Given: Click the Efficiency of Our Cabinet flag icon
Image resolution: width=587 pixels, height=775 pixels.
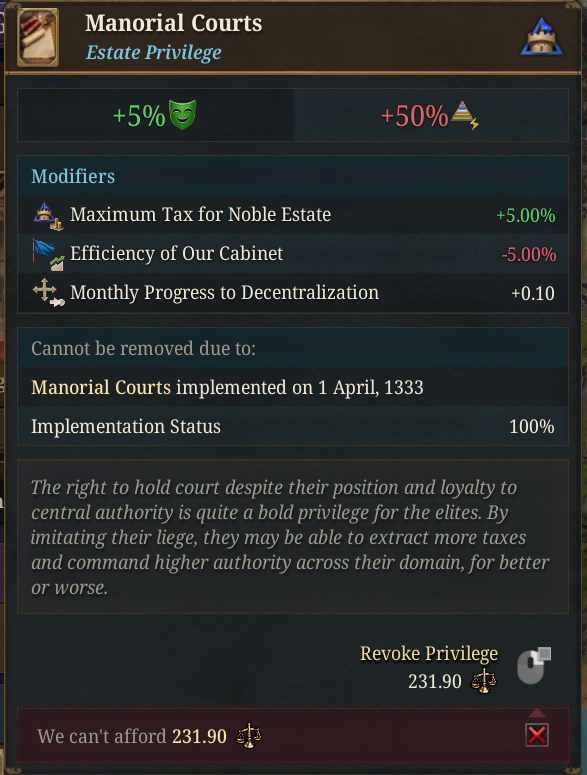Looking at the screenshot, I should pos(48,255).
